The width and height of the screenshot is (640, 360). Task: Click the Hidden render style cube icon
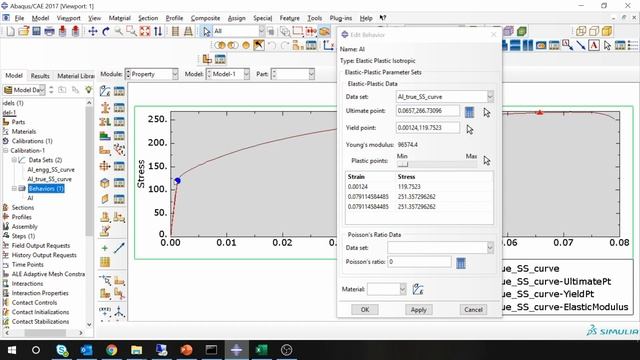[x=594, y=31]
